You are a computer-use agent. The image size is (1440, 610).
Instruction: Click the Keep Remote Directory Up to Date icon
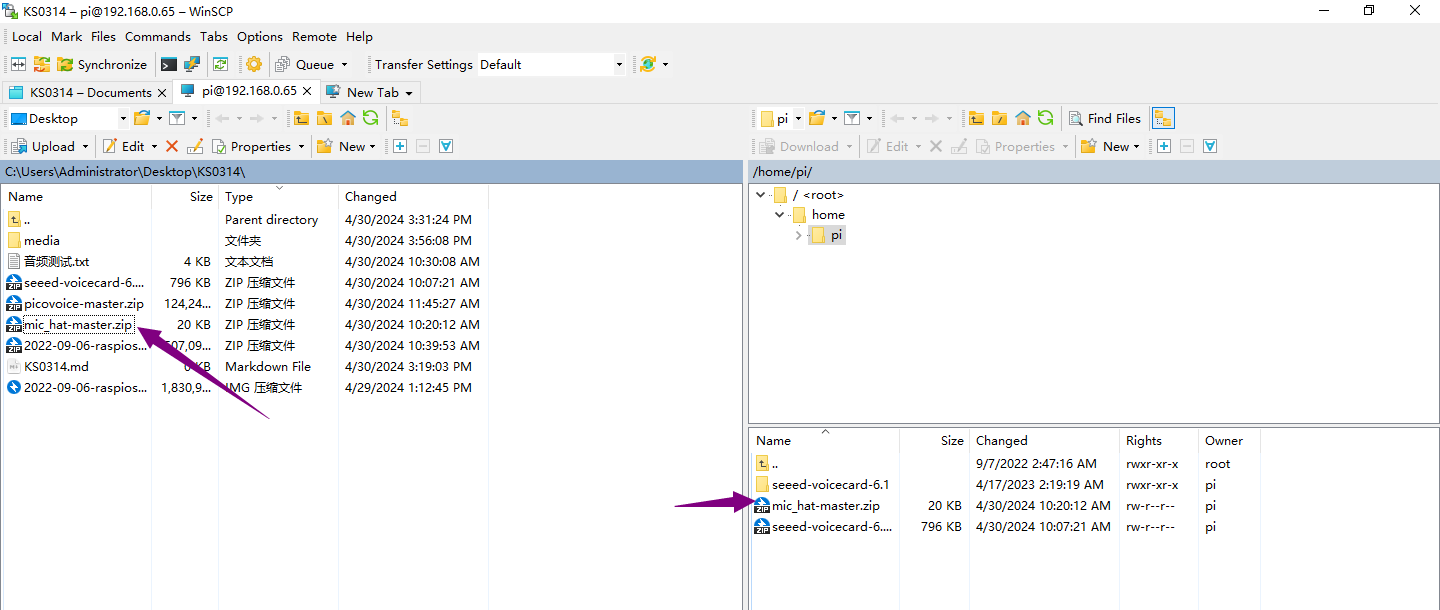220,64
